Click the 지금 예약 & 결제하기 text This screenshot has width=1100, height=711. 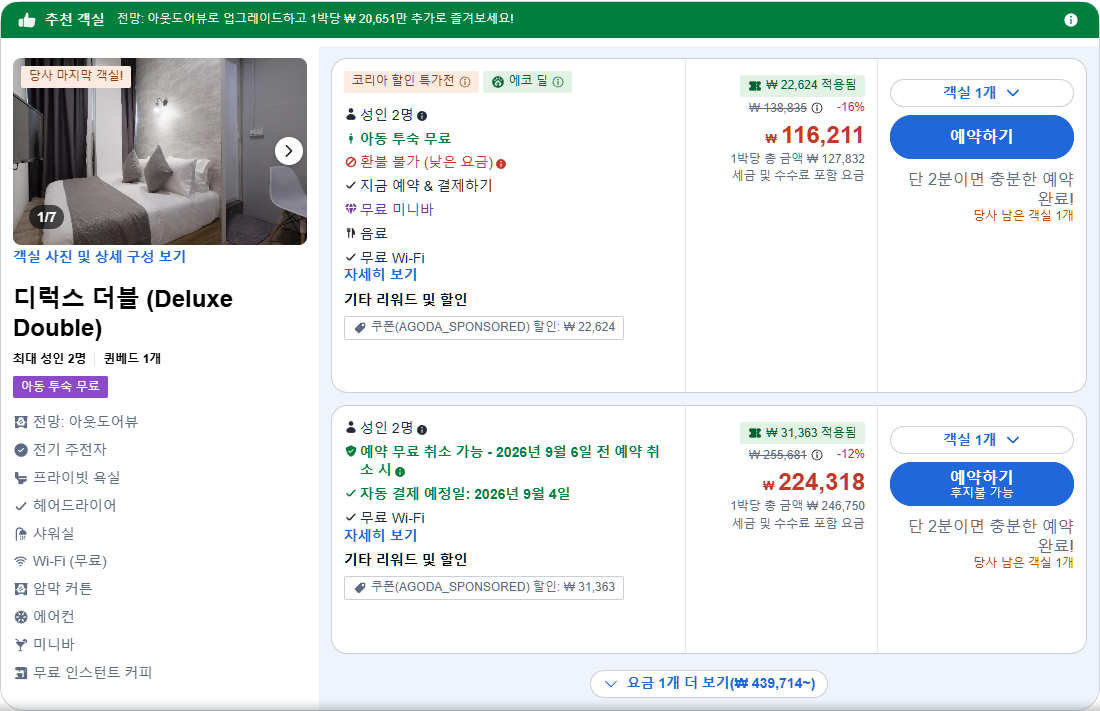point(427,186)
